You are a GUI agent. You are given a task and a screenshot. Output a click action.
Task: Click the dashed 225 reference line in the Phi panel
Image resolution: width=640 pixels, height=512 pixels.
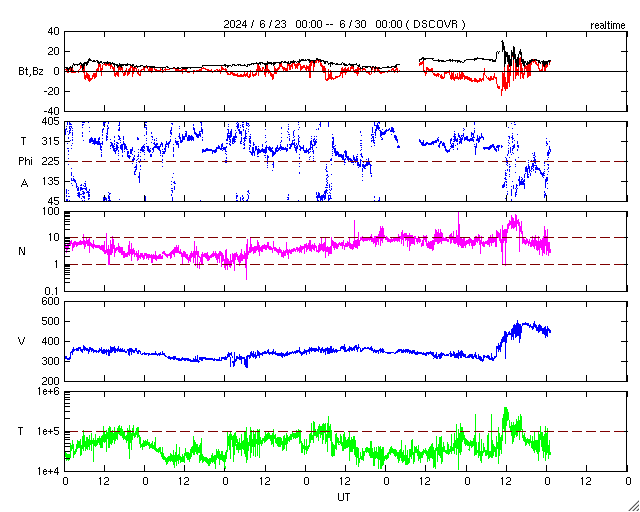(346, 161)
